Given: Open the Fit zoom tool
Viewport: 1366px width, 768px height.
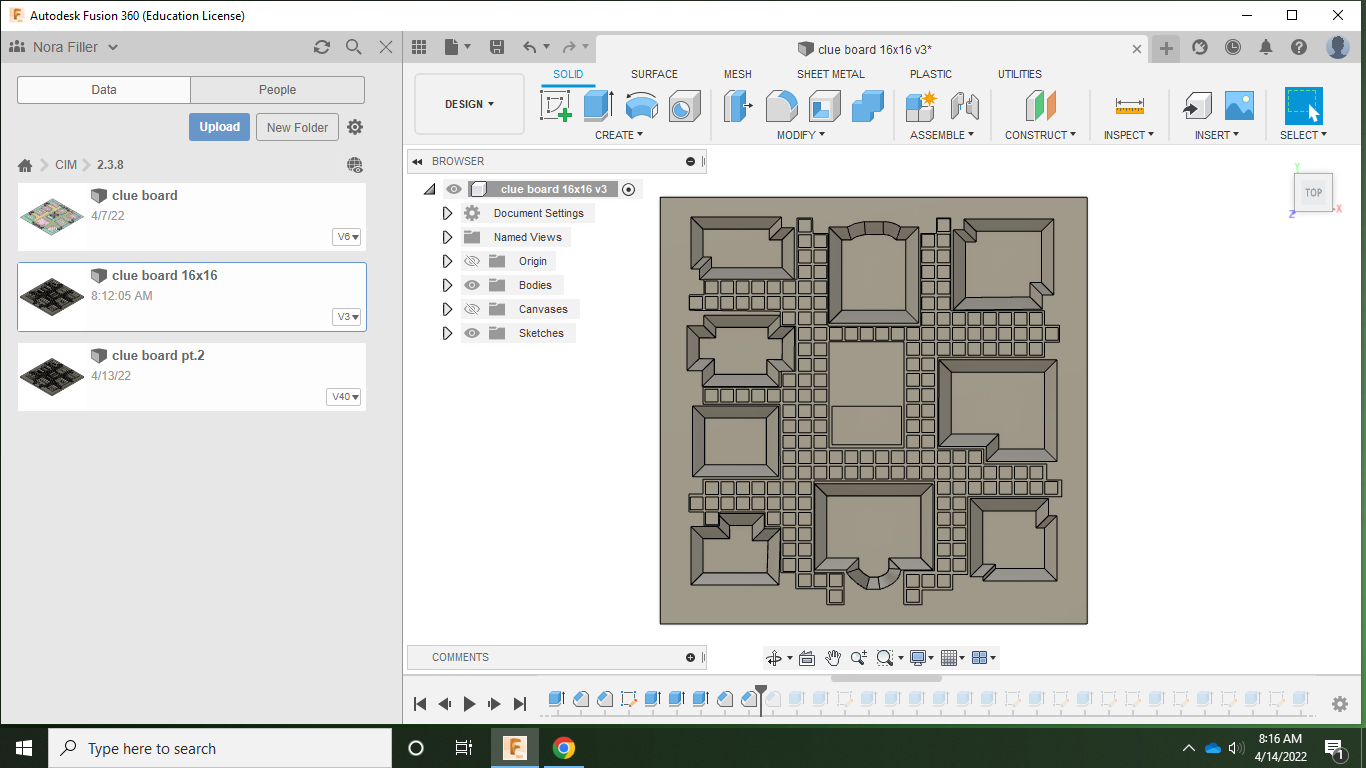Looking at the screenshot, I should tap(885, 658).
